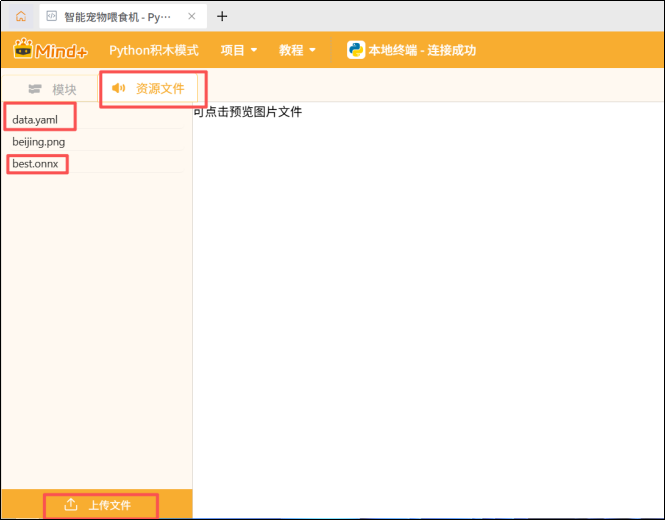Expand the 项目 dropdown menu
666x521 pixels.
pos(239,50)
